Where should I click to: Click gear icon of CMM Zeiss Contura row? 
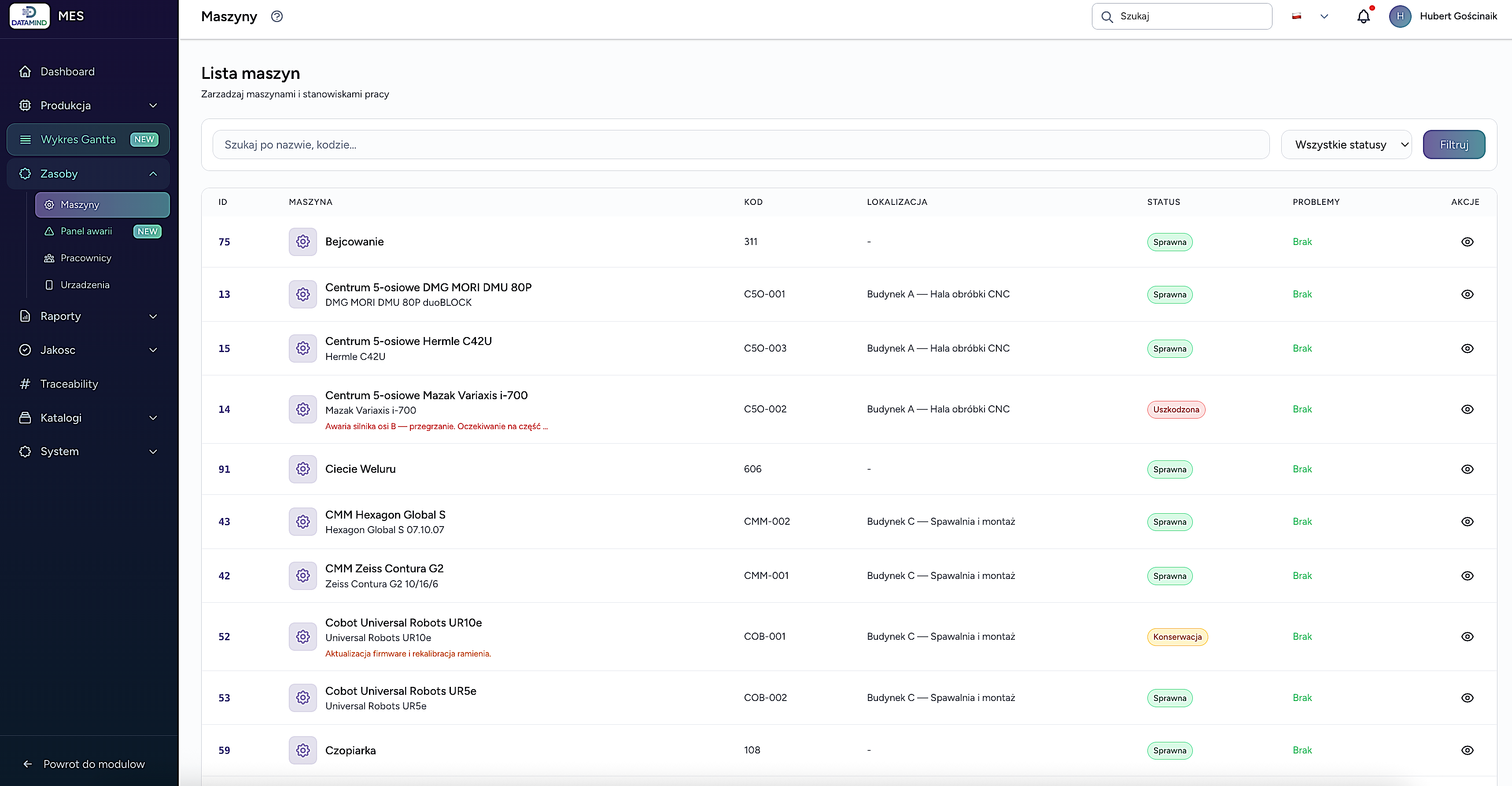coord(303,576)
